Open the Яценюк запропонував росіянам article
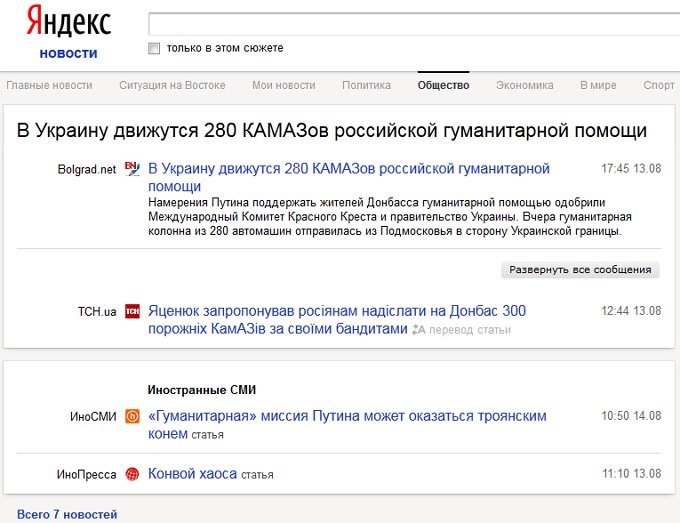The image size is (680, 523). point(337,320)
